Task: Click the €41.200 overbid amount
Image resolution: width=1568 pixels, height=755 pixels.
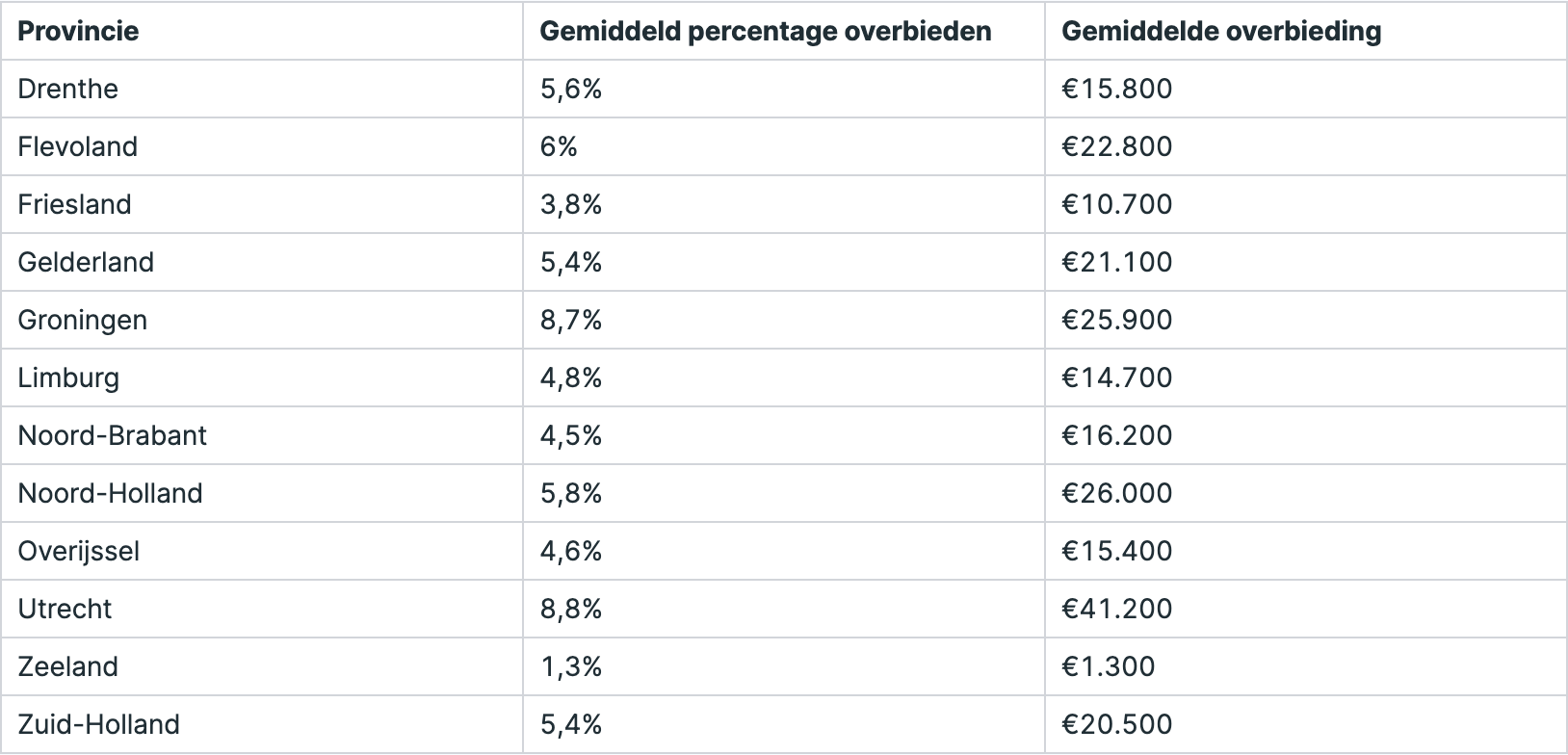Action: (x=1117, y=609)
